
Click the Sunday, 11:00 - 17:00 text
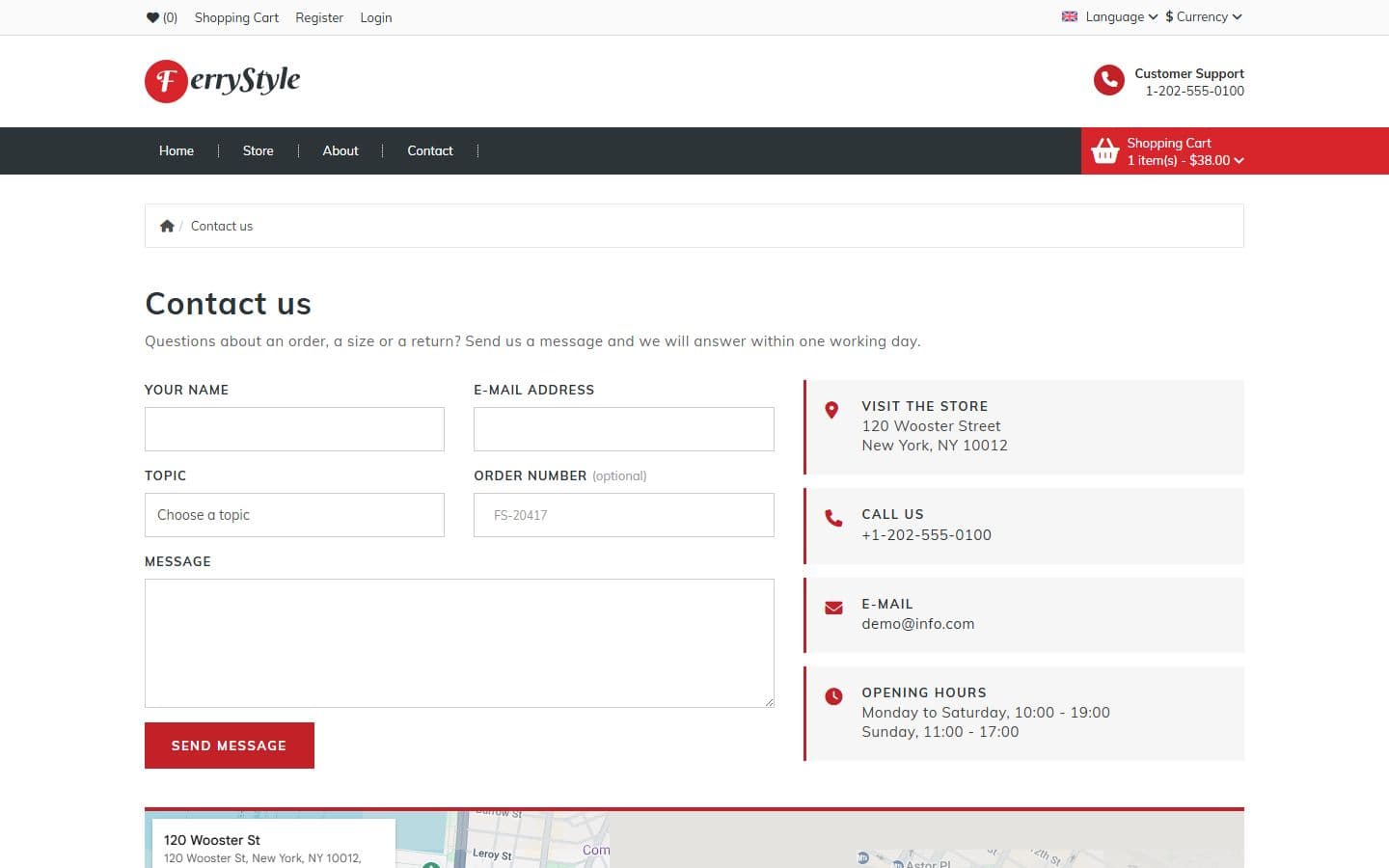pyautogui.click(x=940, y=732)
